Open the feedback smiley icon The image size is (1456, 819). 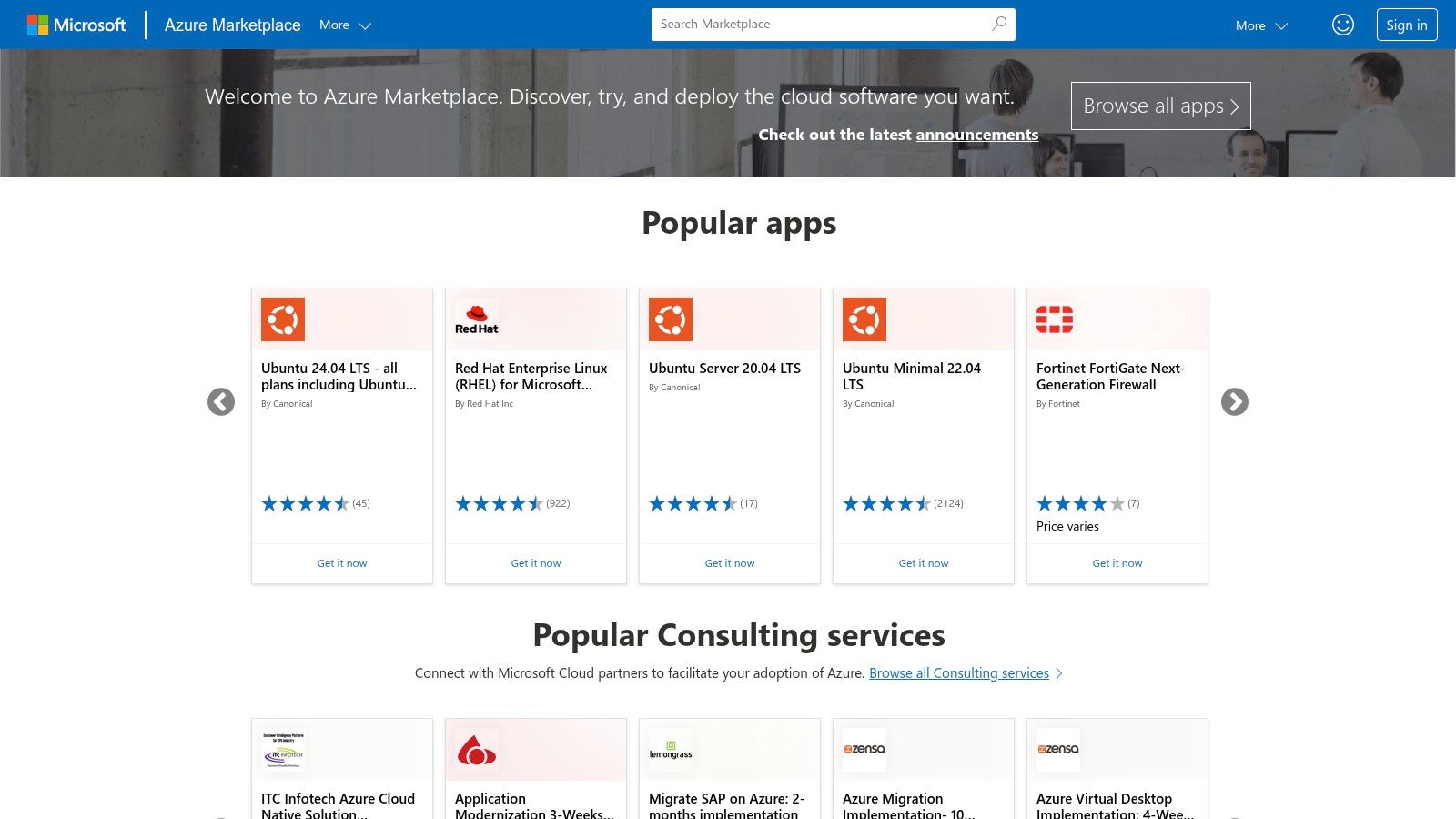coord(1343,25)
